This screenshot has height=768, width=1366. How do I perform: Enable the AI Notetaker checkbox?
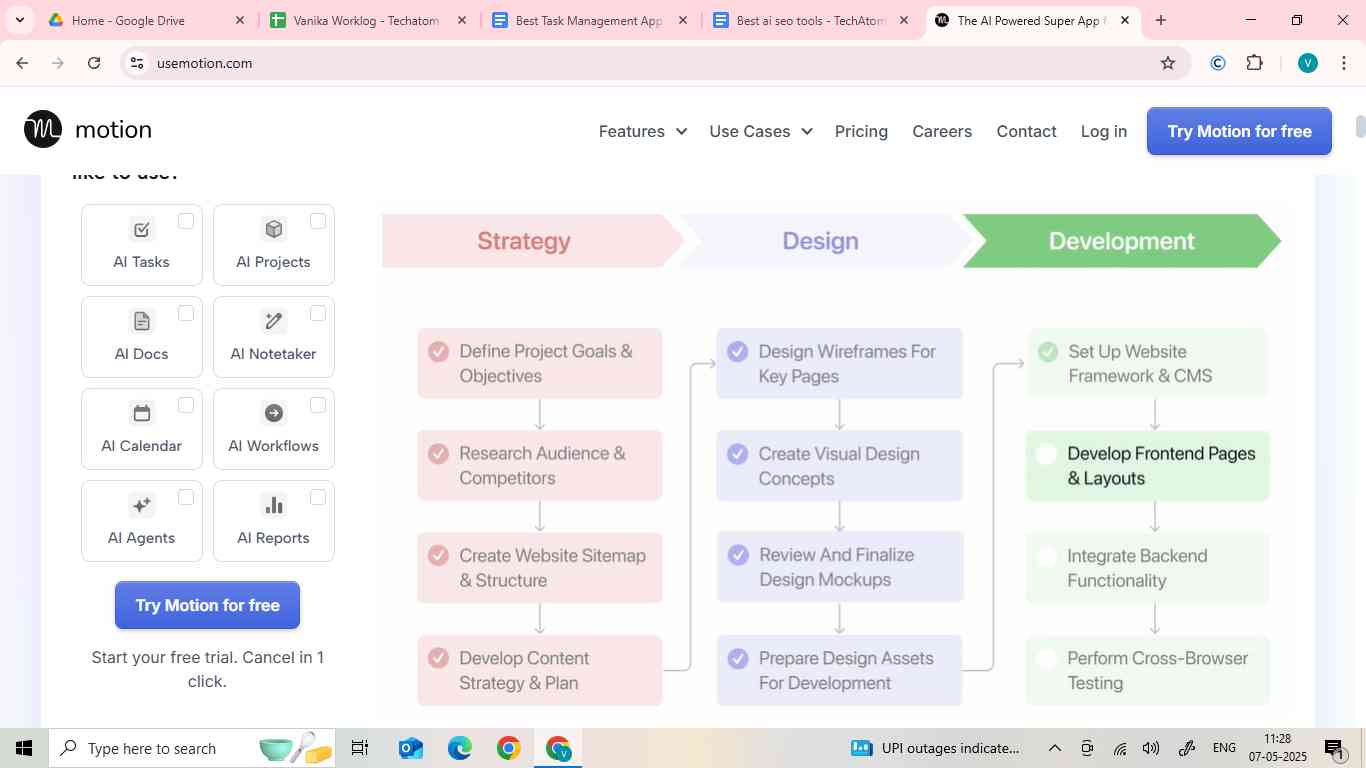click(x=318, y=313)
